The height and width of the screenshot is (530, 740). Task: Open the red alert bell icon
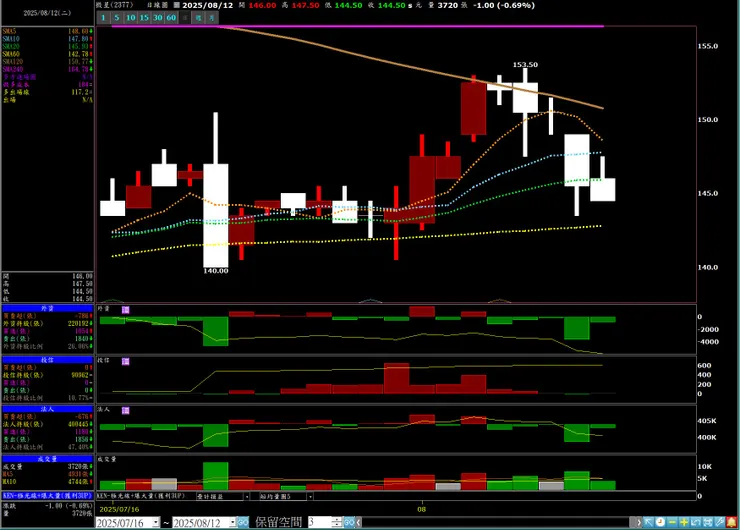click(x=732, y=522)
